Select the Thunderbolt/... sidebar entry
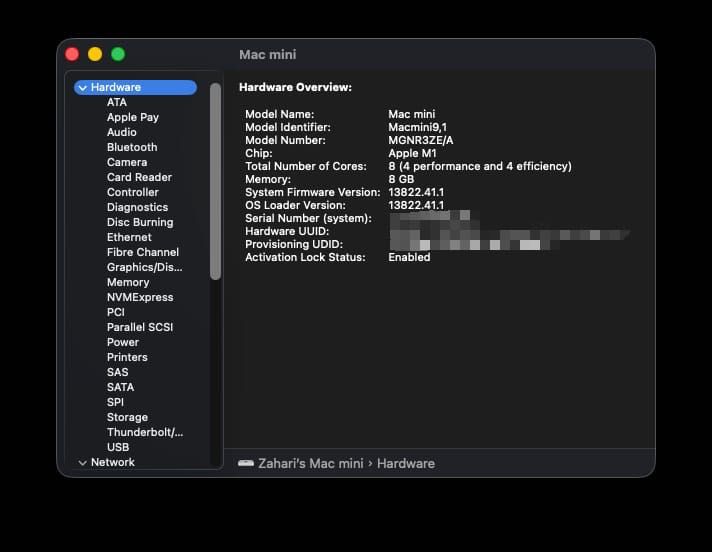Screen dimensions: 712x552 145,432
